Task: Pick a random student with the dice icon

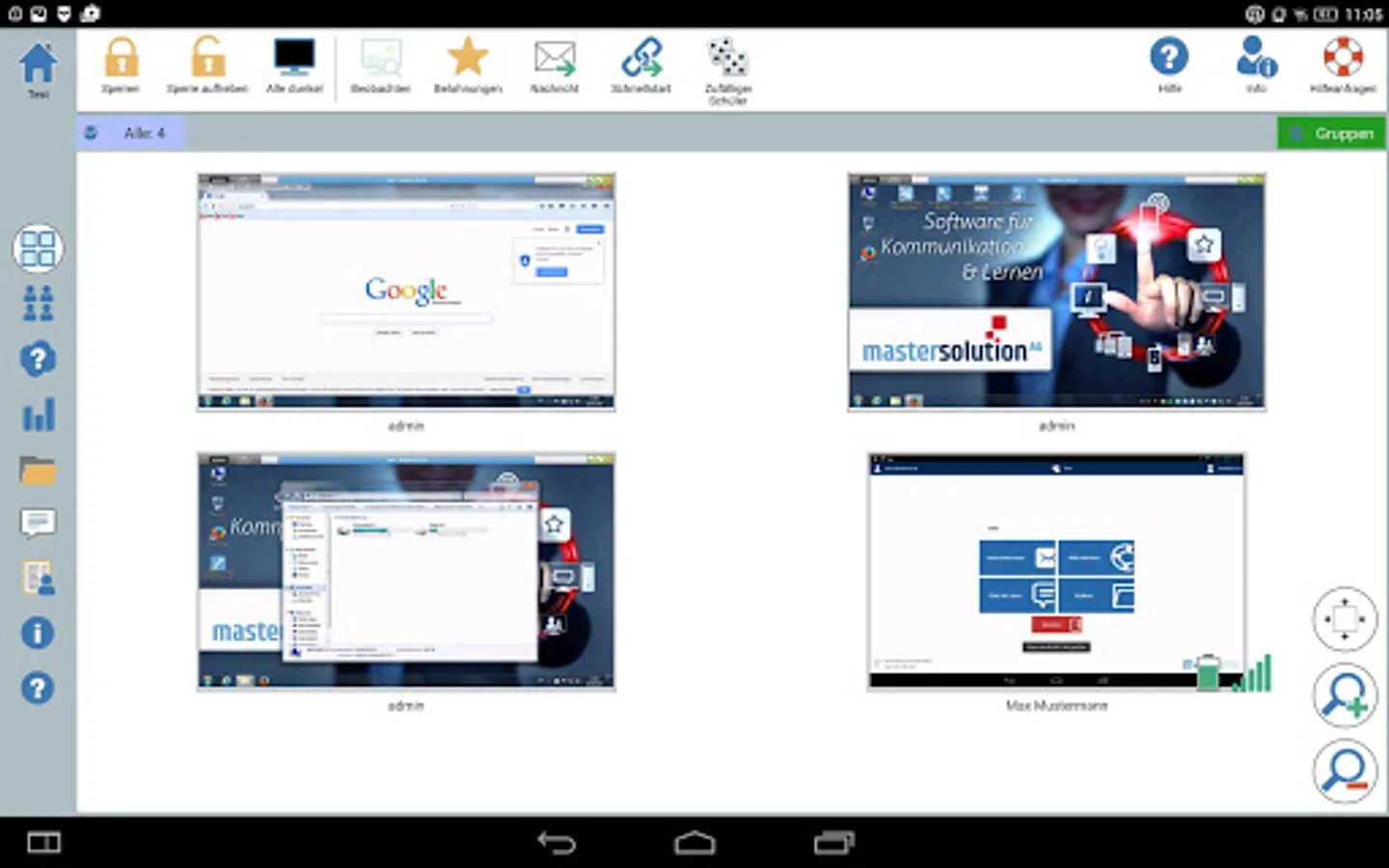Action: click(728, 69)
